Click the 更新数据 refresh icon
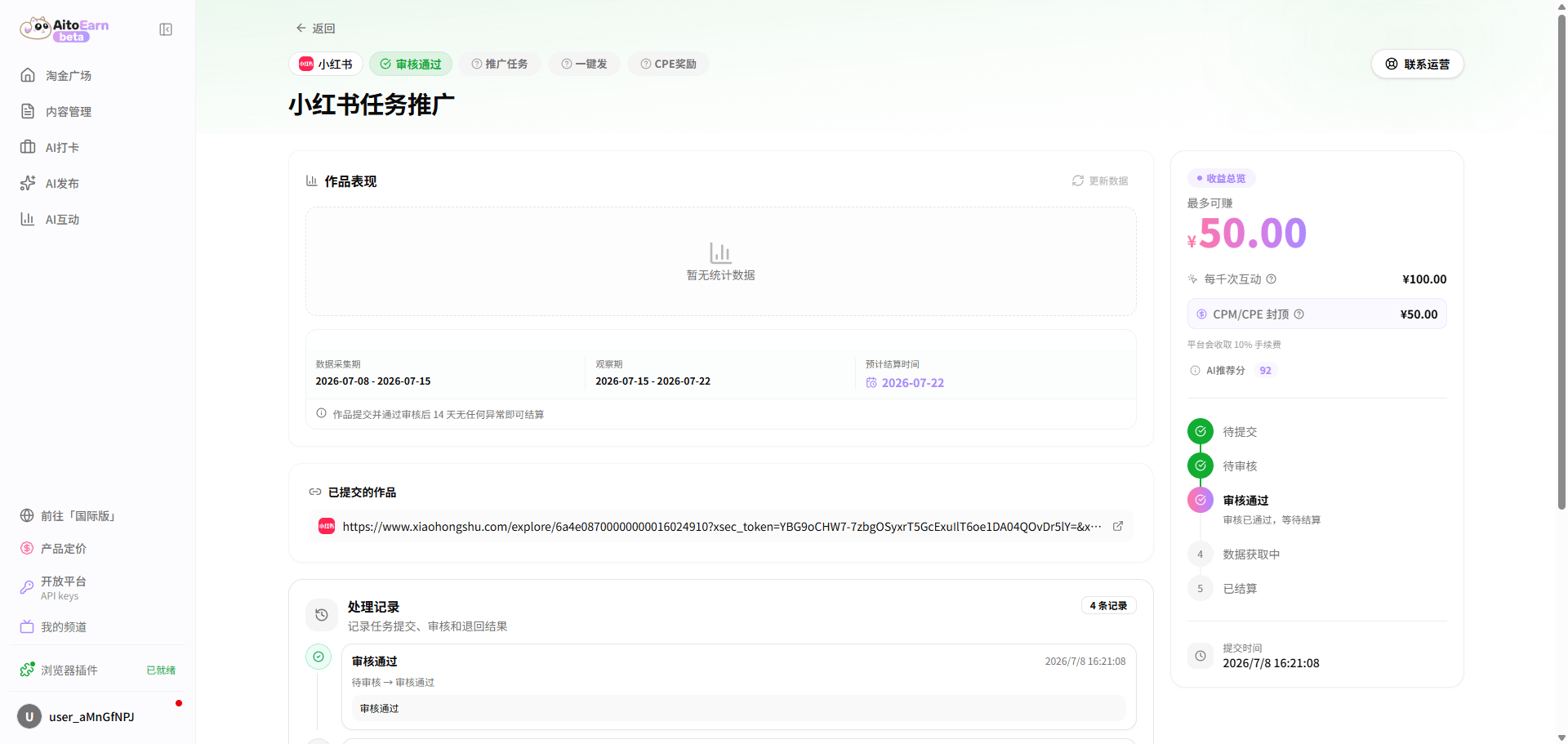The width and height of the screenshot is (1568, 744). coord(1078,180)
